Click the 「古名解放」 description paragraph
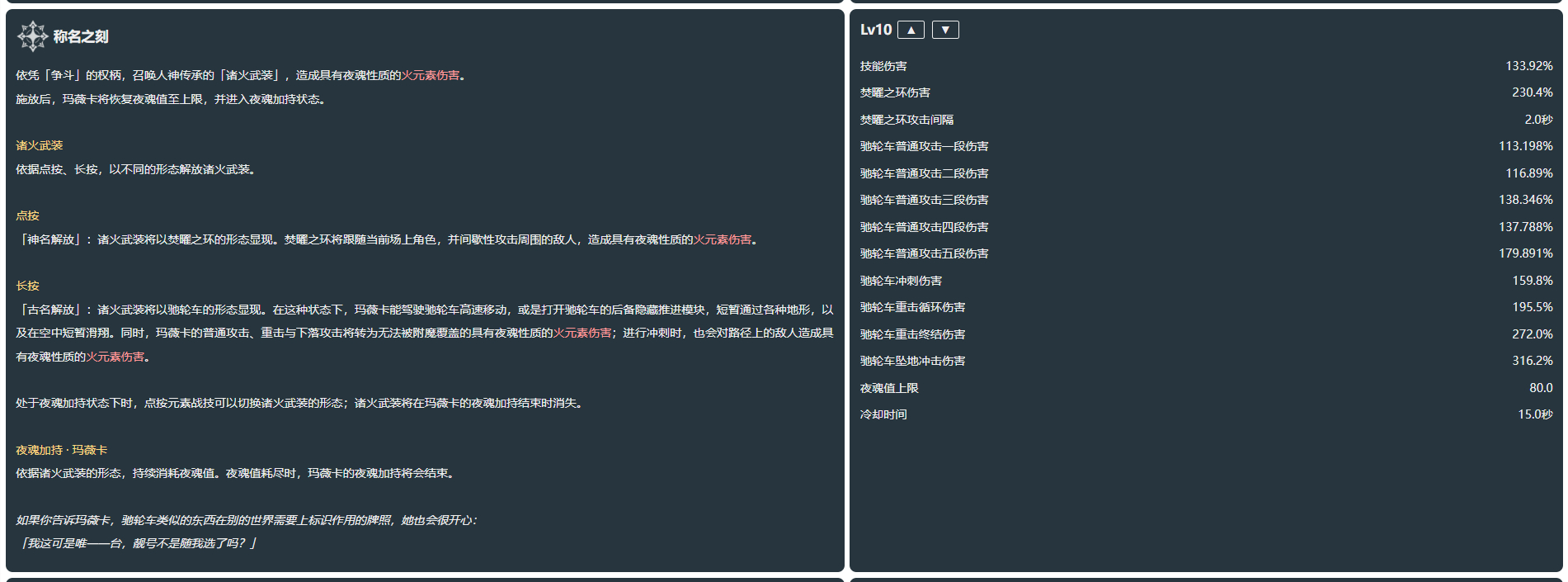The height and width of the screenshot is (582, 1568). point(425,333)
